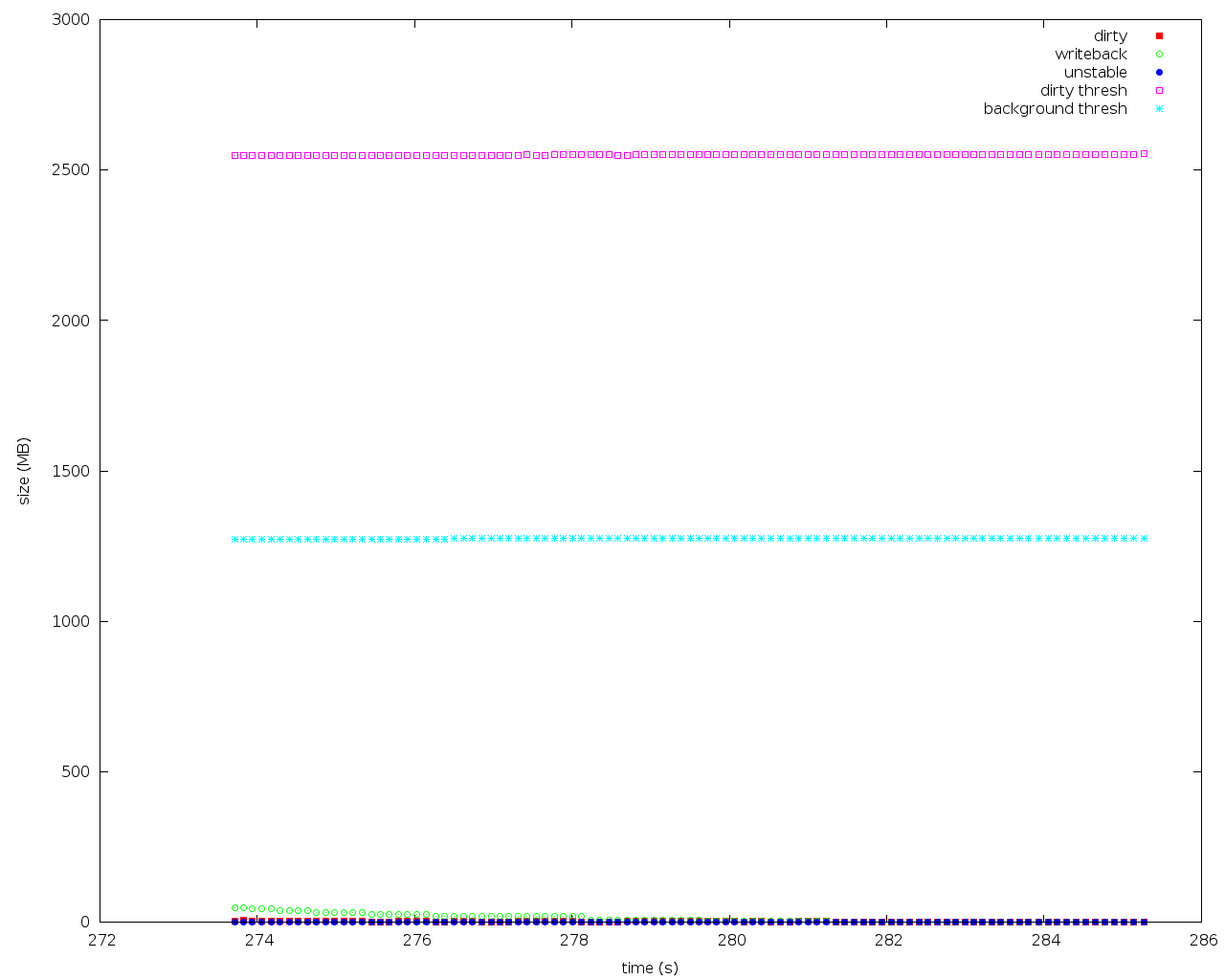Click the blue dot unstable legend marker
The width and height of the screenshot is (1225, 980).
point(1159,73)
